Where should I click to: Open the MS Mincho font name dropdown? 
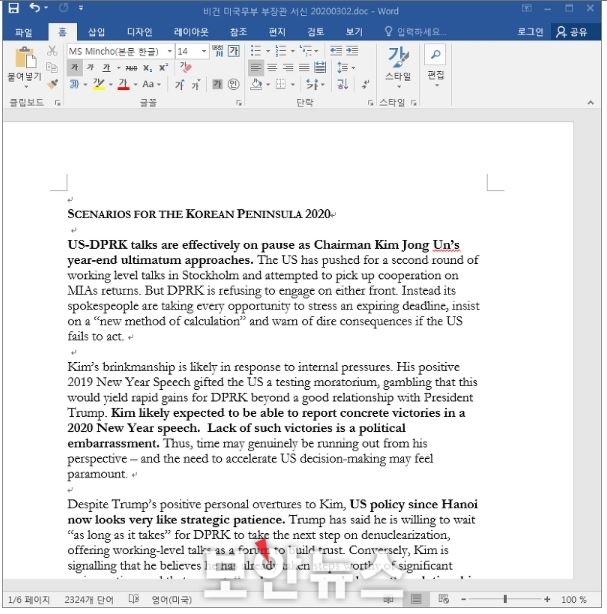pyautogui.click(x=170, y=51)
